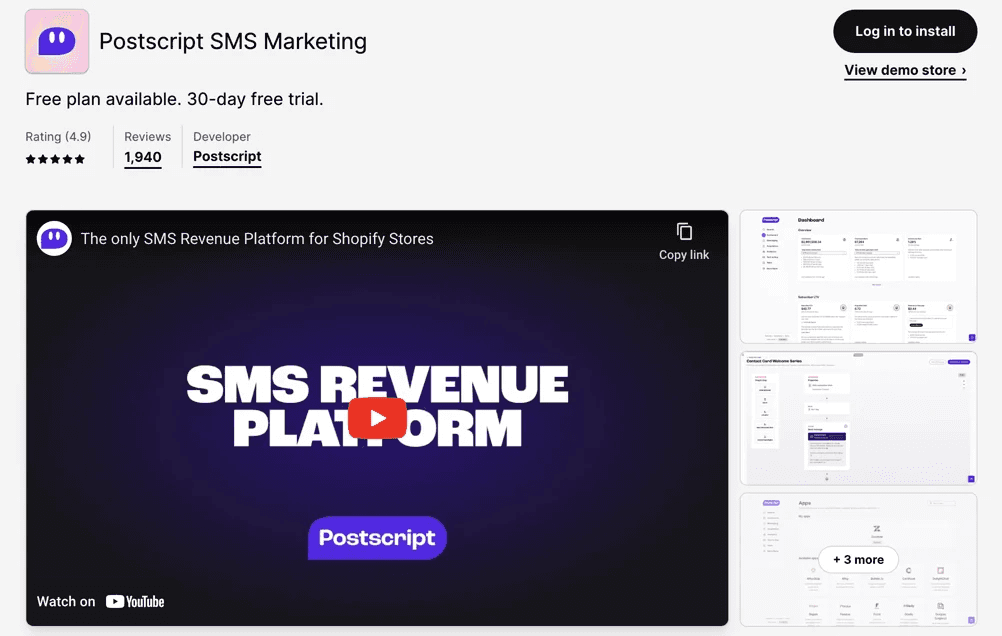Click the YouTube logo in Watch on
The image size is (1002, 636).
pyautogui.click(x=135, y=601)
